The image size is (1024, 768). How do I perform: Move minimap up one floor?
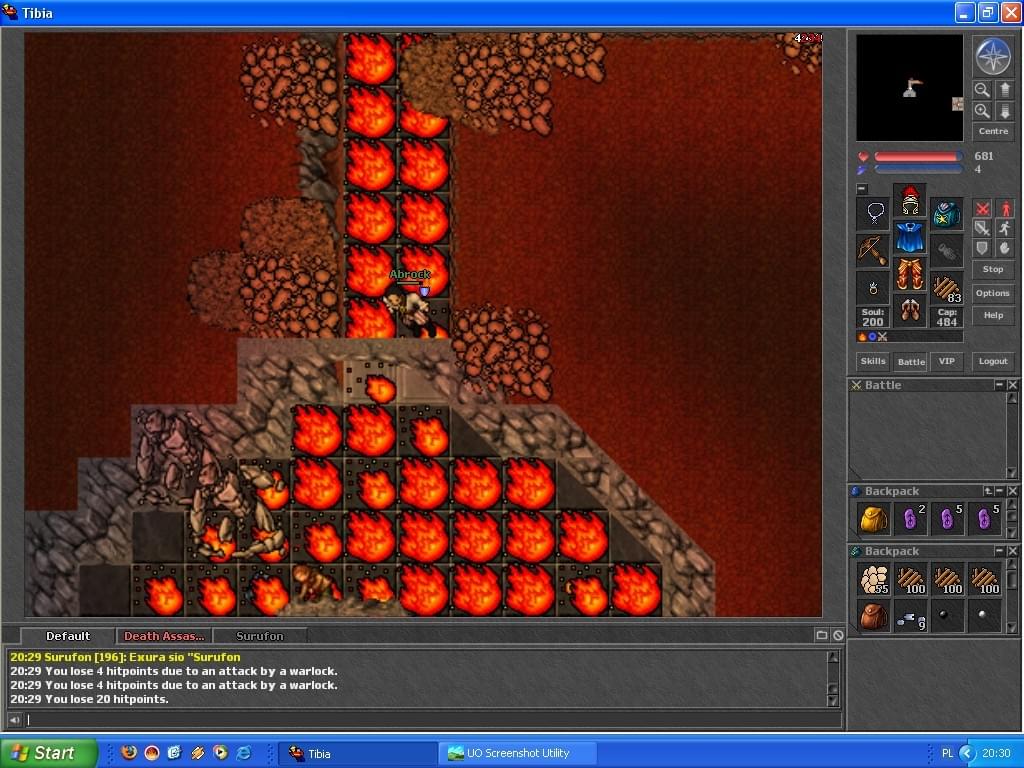tap(1004, 90)
